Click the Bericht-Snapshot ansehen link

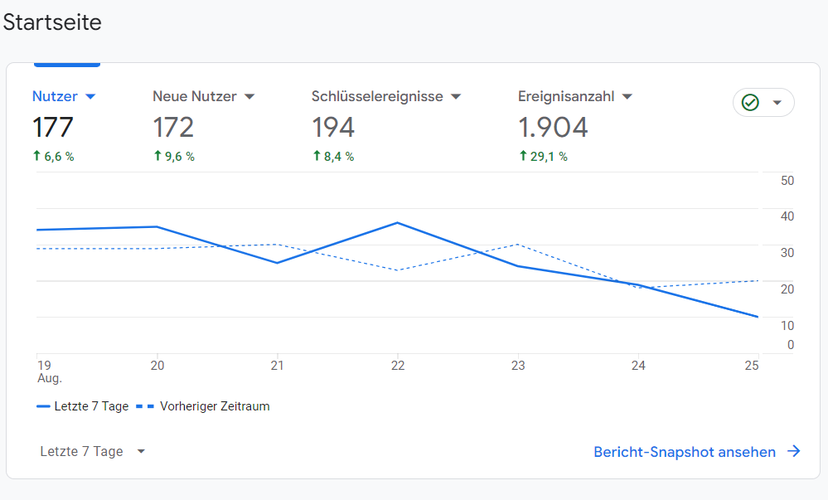(x=684, y=452)
